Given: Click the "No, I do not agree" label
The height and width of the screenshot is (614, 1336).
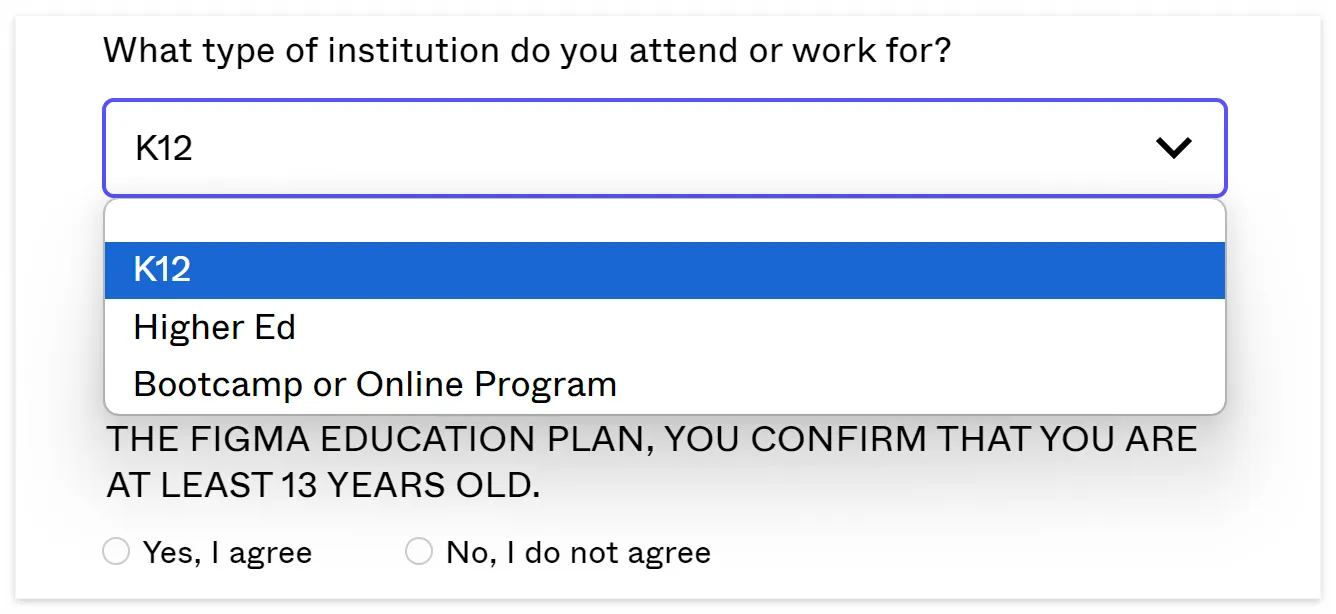Looking at the screenshot, I should click(x=578, y=553).
